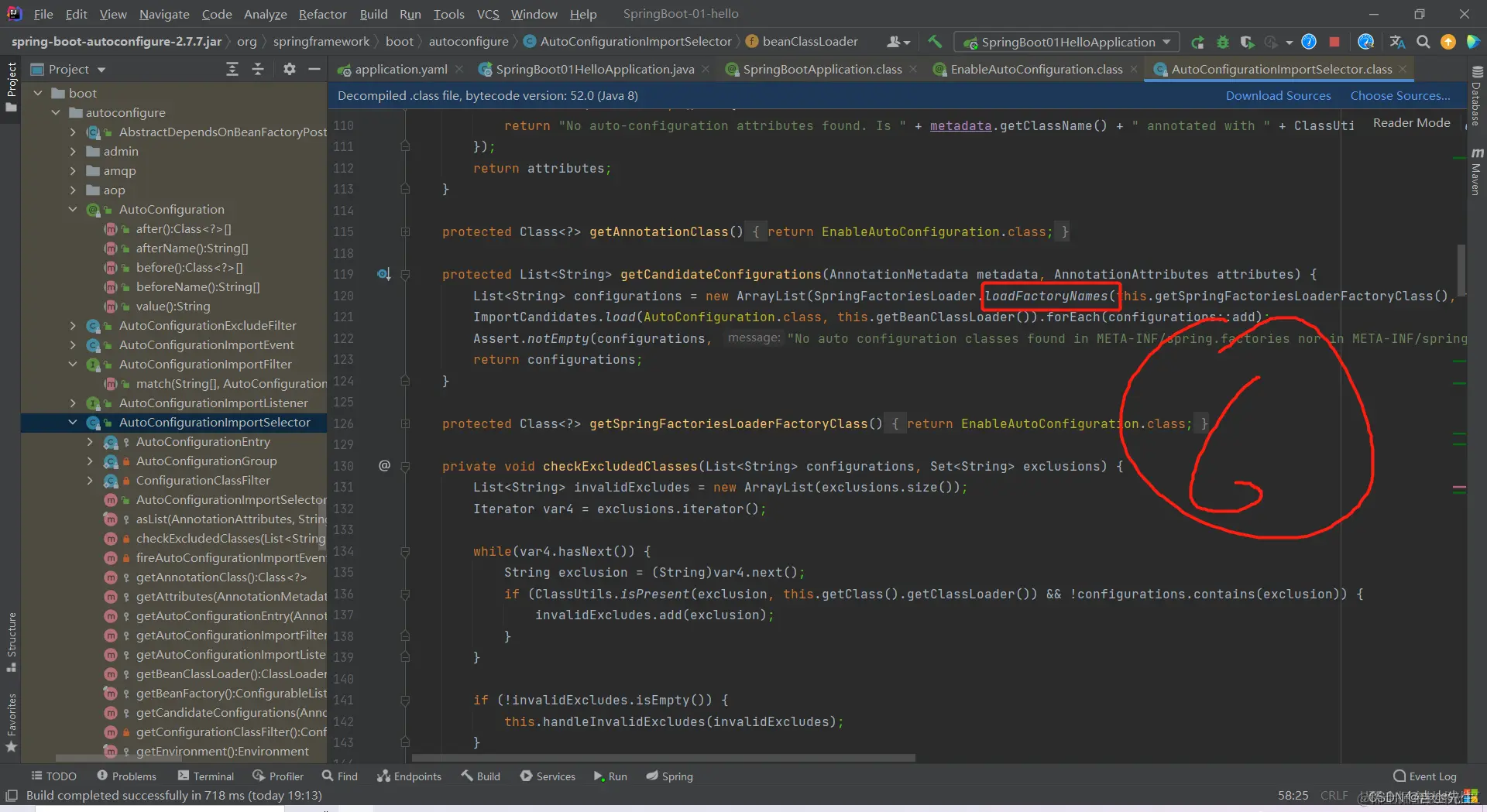This screenshot has height=812, width=1487.
Task: Open the Navigate menu
Action: (x=164, y=14)
